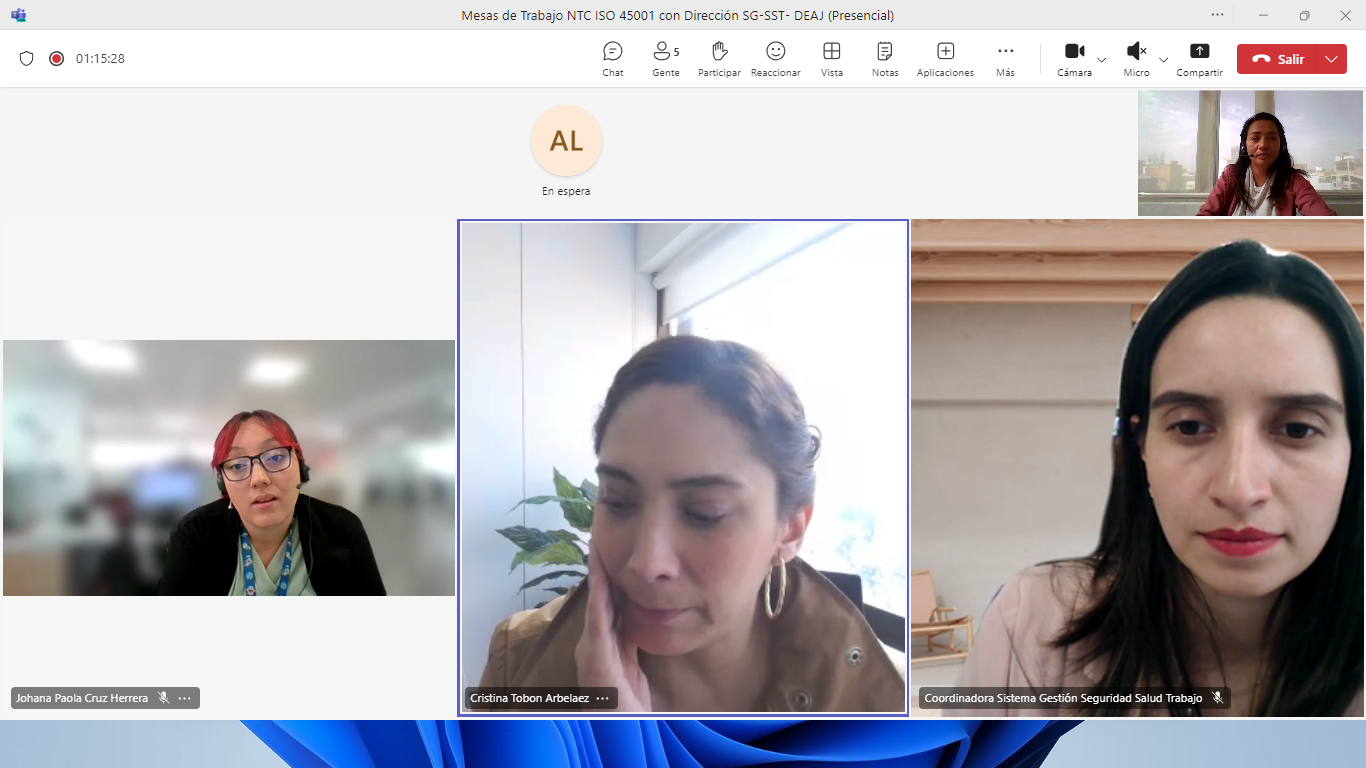The width and height of the screenshot is (1366, 768).
Task: Restore down the meeting window
Action: [x=1304, y=15]
